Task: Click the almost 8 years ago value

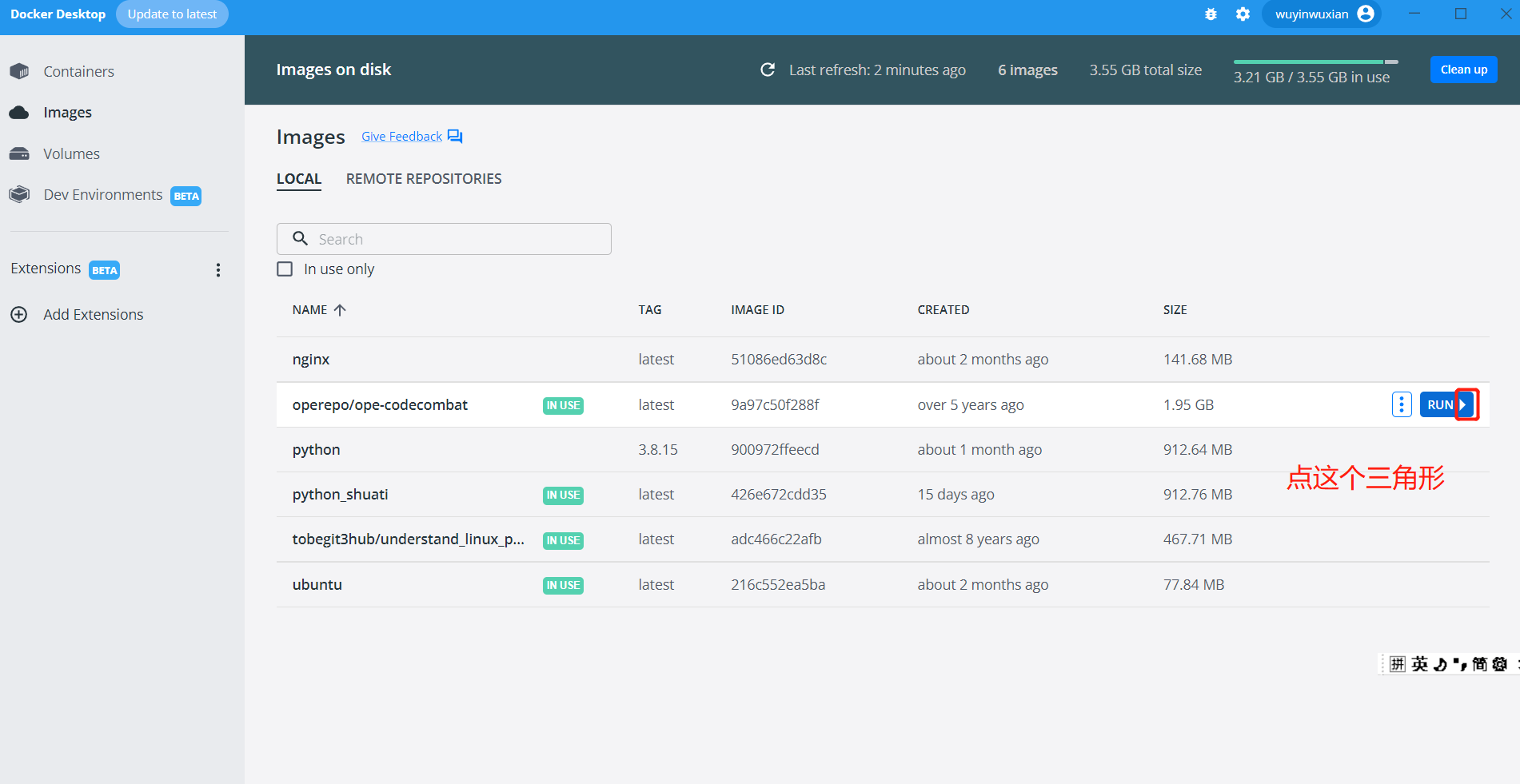Action: tap(978, 539)
